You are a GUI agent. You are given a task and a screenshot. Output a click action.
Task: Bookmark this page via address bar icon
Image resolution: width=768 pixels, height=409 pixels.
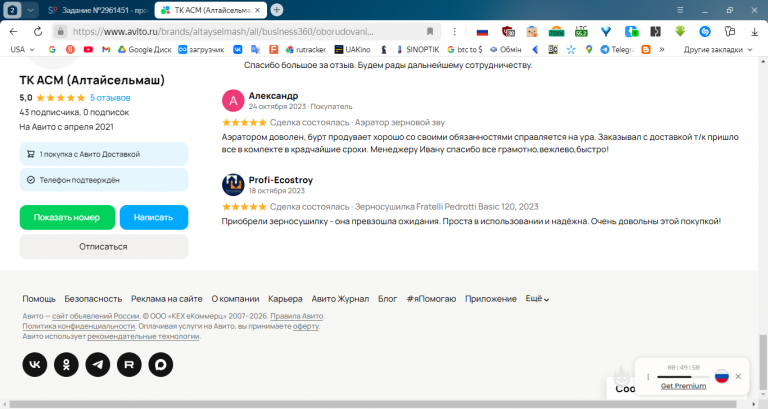430,31
